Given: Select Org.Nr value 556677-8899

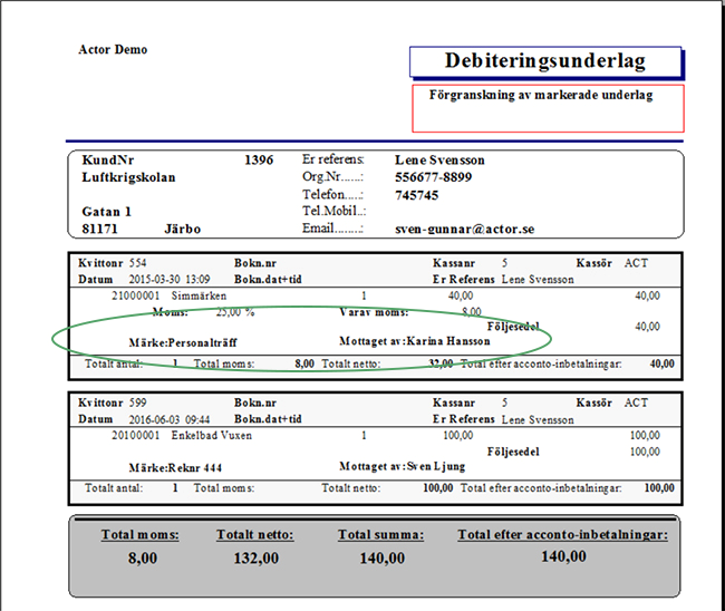Looking at the screenshot, I should click(x=433, y=178).
